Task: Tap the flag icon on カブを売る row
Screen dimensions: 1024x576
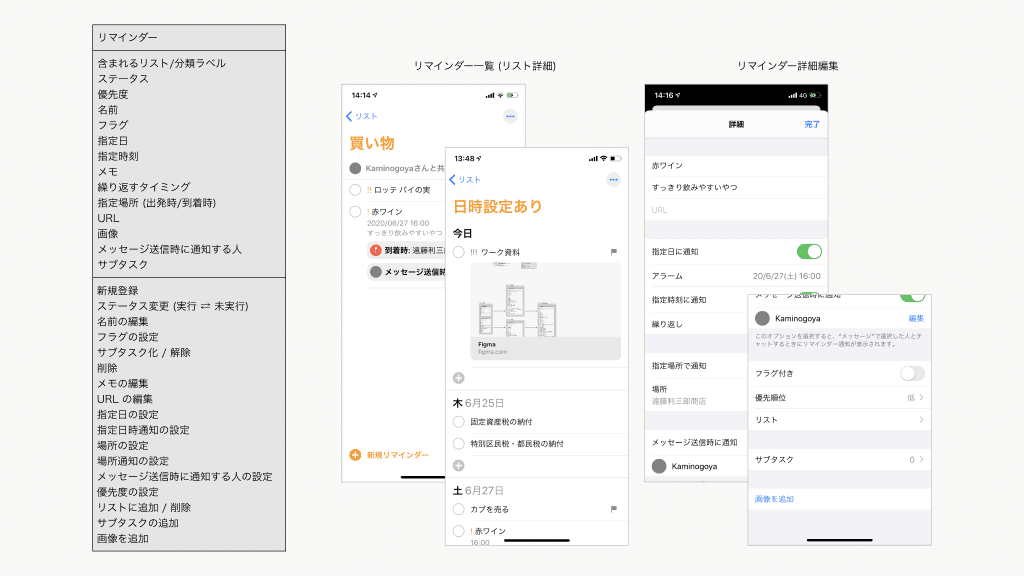Action: point(613,509)
